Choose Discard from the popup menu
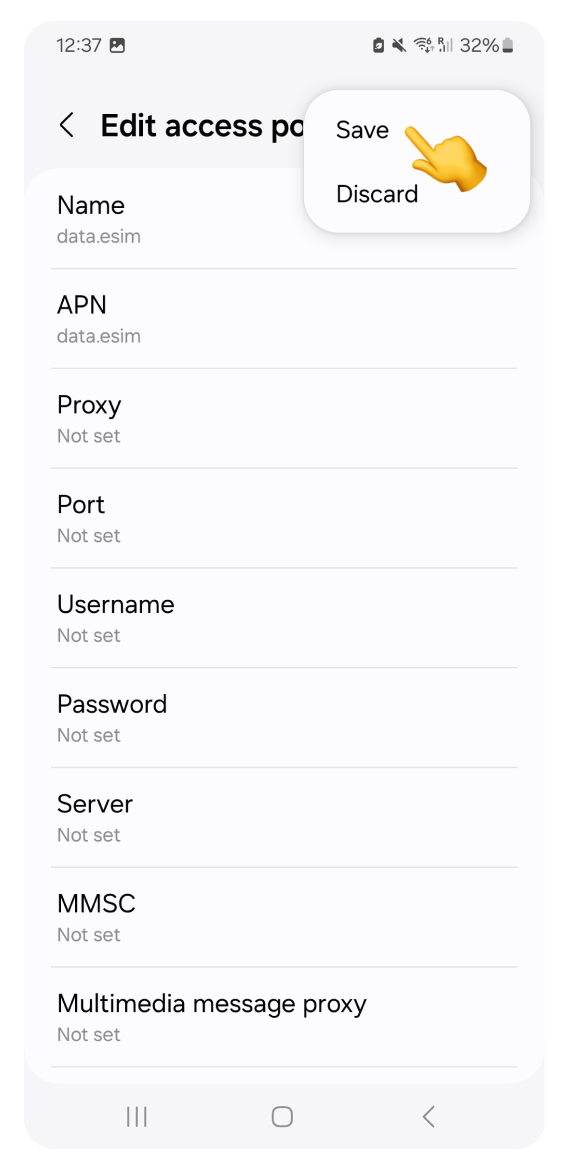570x1170 pixels. (x=377, y=194)
